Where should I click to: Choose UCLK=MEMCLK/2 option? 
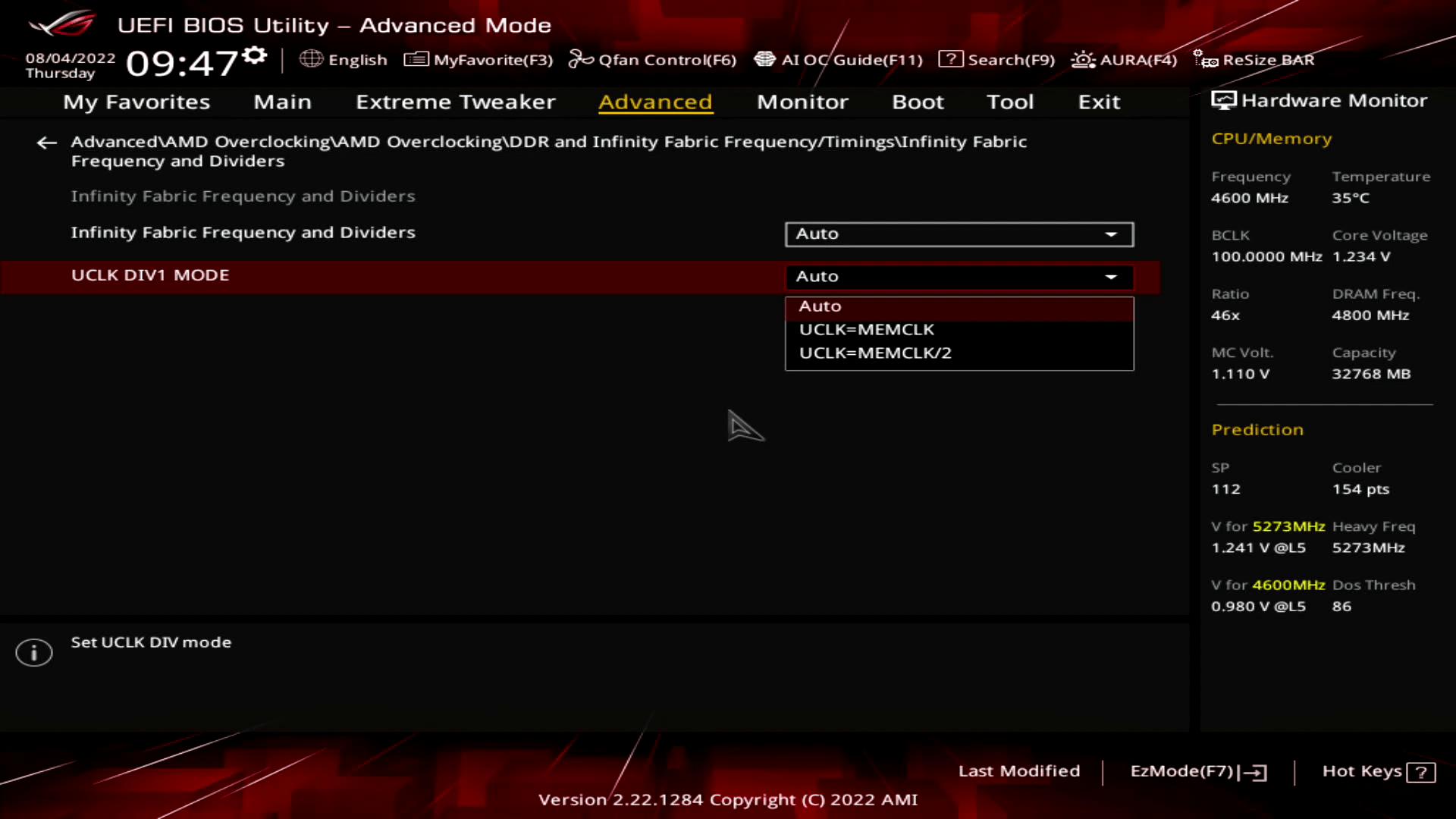(959, 353)
